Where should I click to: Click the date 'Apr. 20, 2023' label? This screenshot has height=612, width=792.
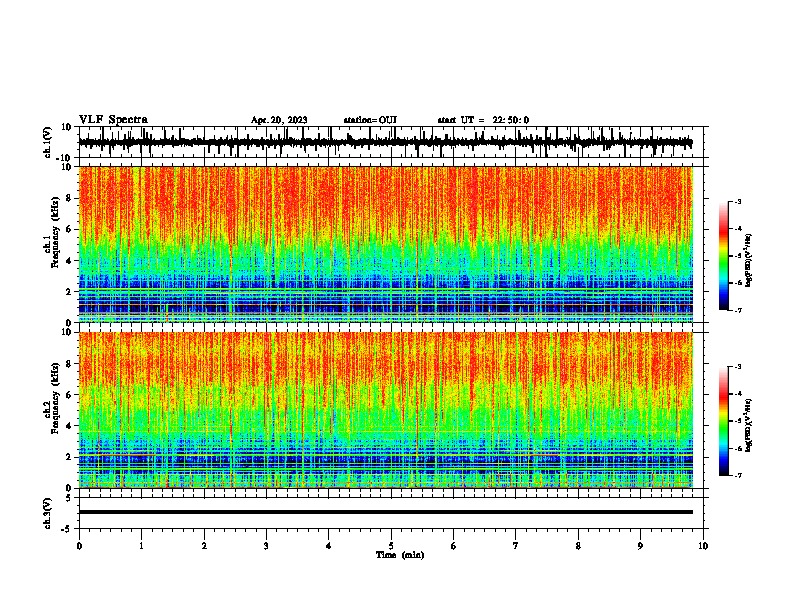pos(279,120)
